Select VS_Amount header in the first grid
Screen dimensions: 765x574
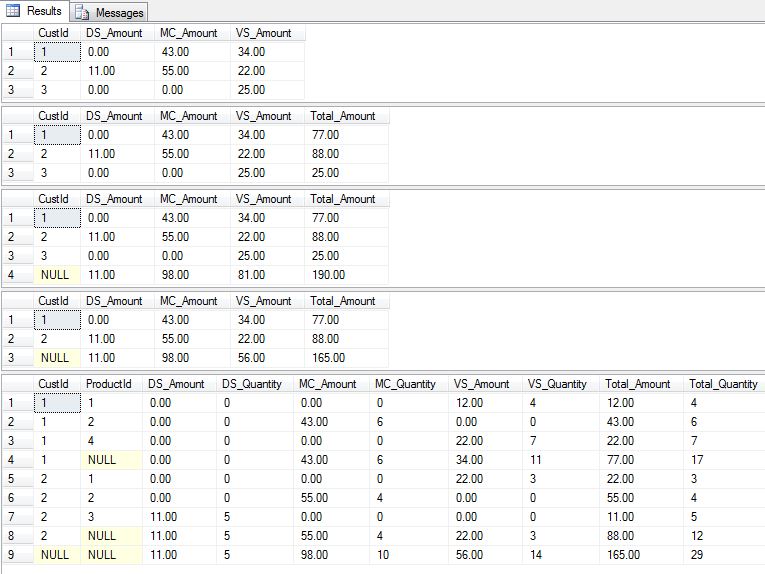pyautogui.click(x=267, y=33)
